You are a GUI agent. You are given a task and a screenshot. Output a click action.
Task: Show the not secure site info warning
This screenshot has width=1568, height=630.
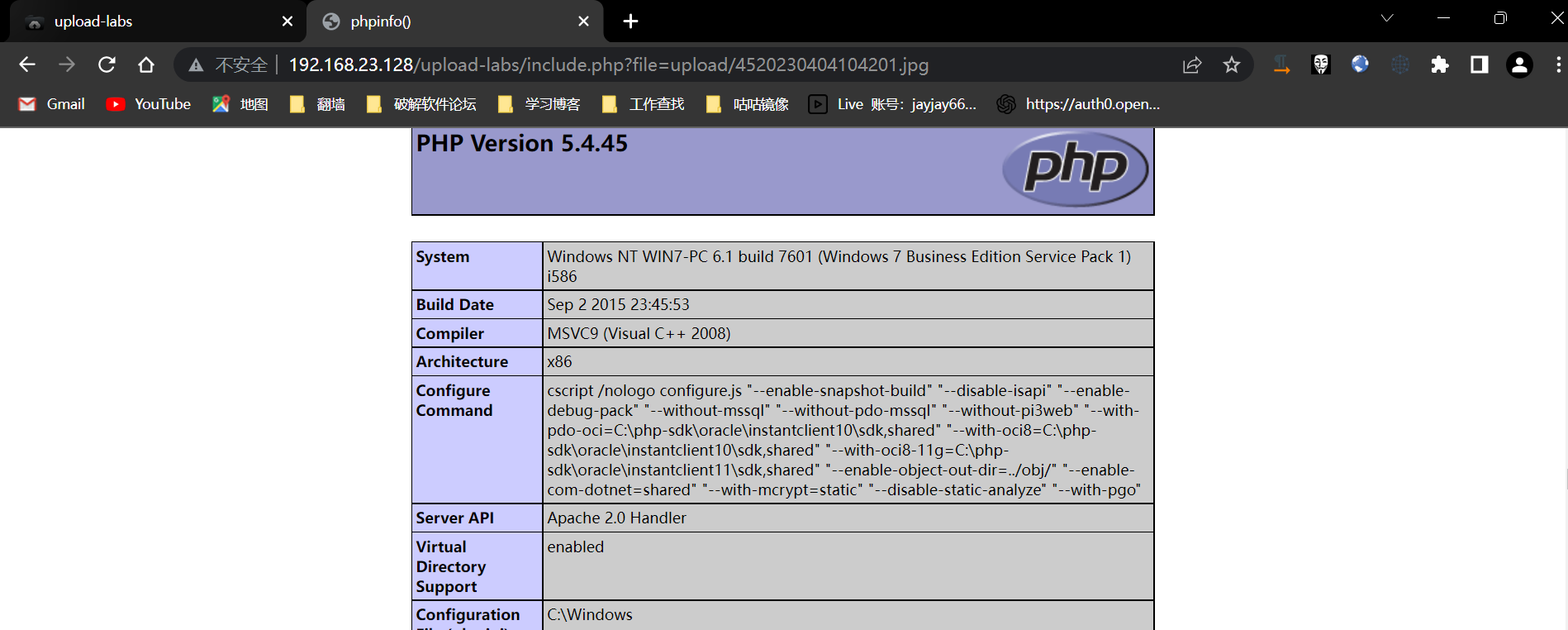(x=228, y=64)
